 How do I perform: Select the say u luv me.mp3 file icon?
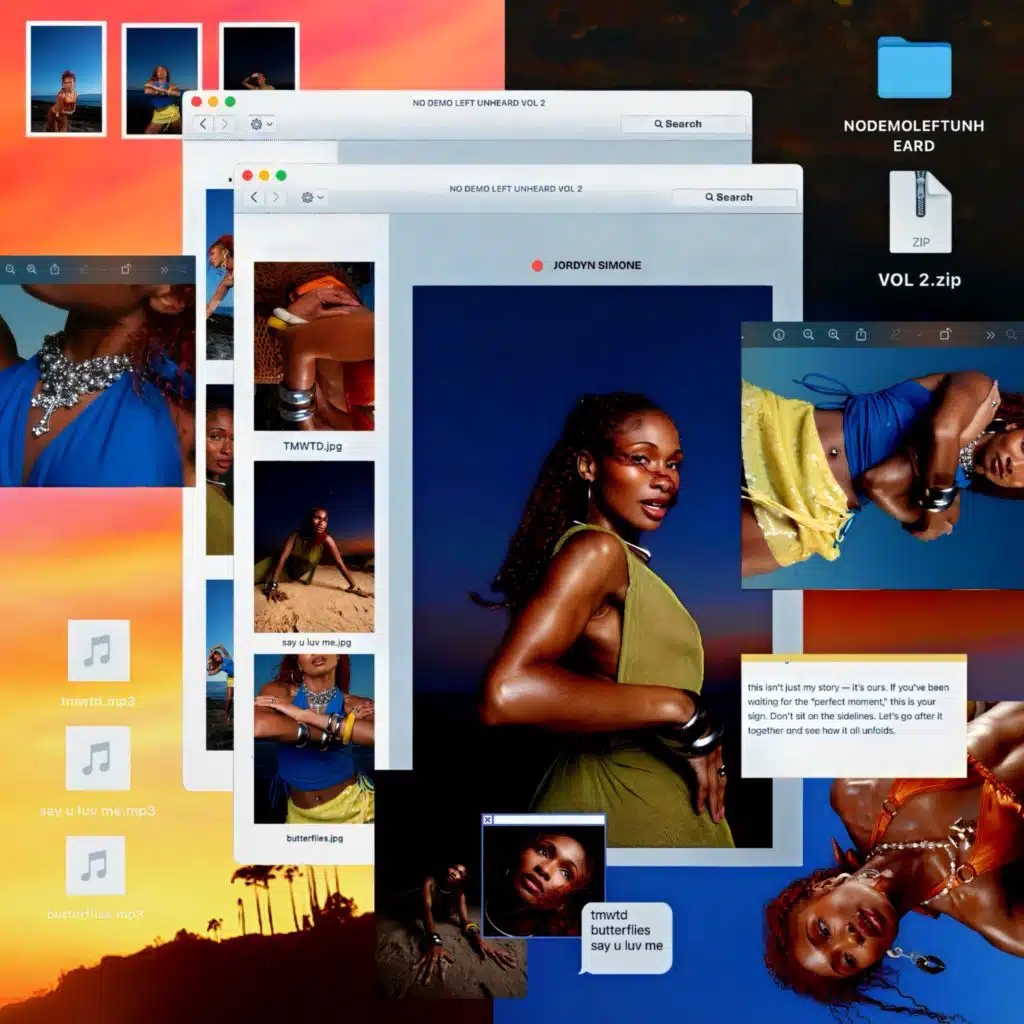pyautogui.click(x=98, y=758)
